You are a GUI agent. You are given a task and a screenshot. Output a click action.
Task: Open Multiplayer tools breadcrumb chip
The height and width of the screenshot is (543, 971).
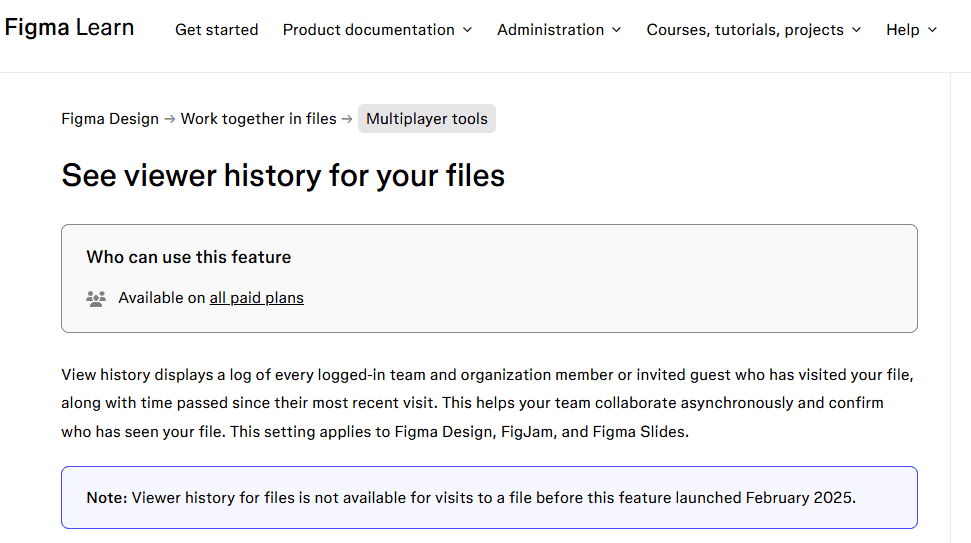pyautogui.click(x=427, y=119)
